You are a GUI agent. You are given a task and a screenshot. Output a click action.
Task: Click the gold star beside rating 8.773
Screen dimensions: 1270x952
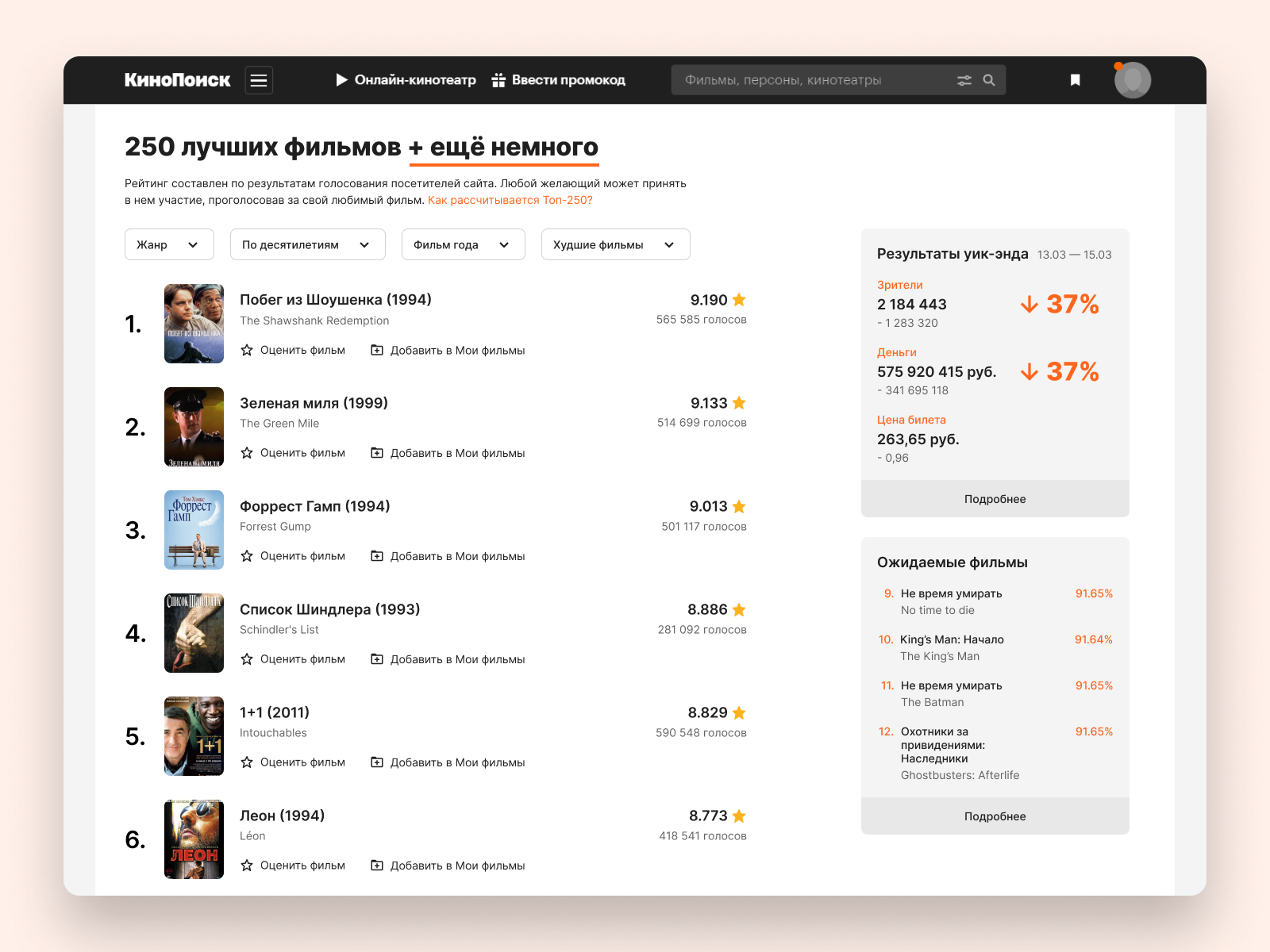click(x=739, y=816)
